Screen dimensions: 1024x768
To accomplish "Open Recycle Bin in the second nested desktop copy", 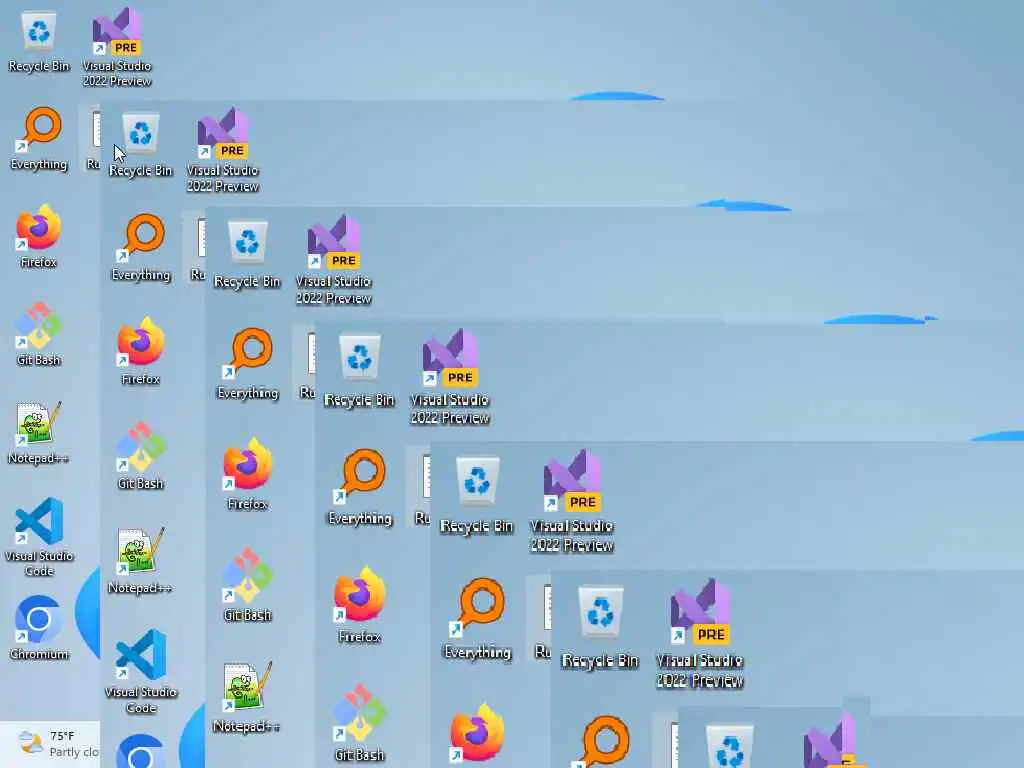I will [x=247, y=255].
